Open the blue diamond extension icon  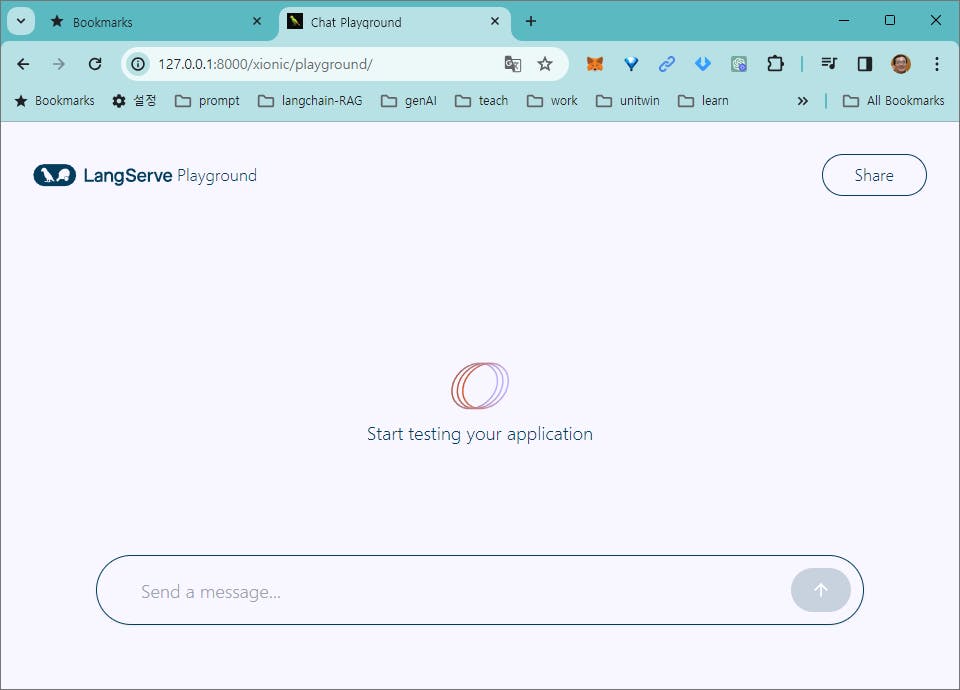(x=631, y=64)
